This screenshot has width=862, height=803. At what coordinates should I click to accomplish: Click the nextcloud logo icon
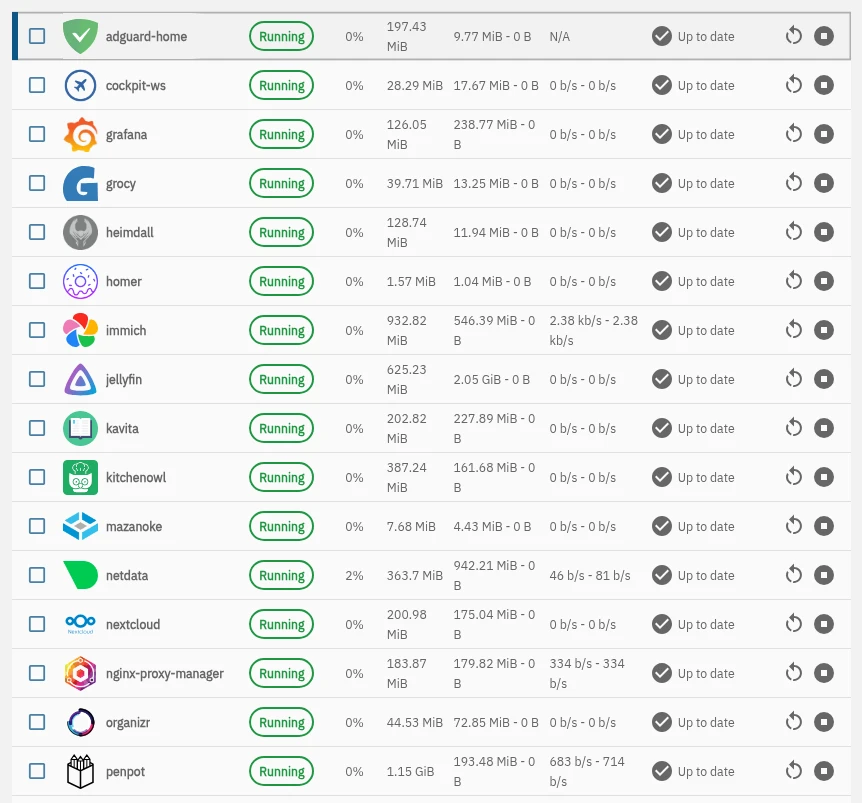pyautogui.click(x=80, y=624)
